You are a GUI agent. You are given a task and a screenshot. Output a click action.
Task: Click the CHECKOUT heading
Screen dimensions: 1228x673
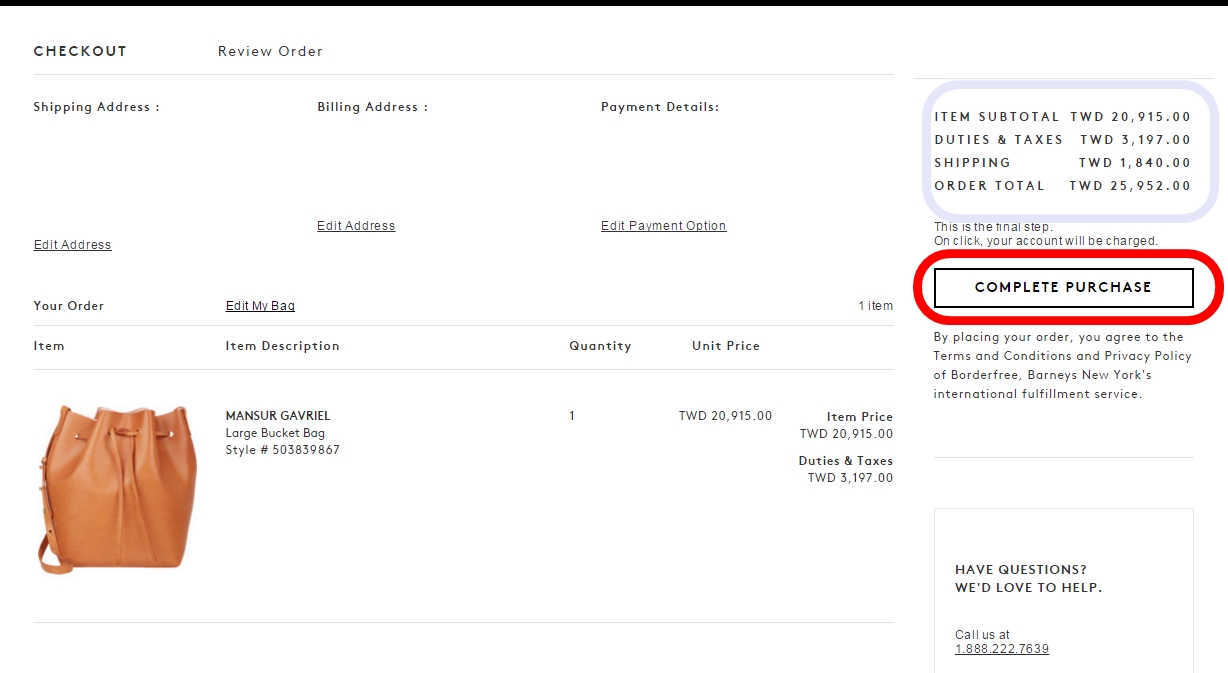pyautogui.click(x=80, y=51)
